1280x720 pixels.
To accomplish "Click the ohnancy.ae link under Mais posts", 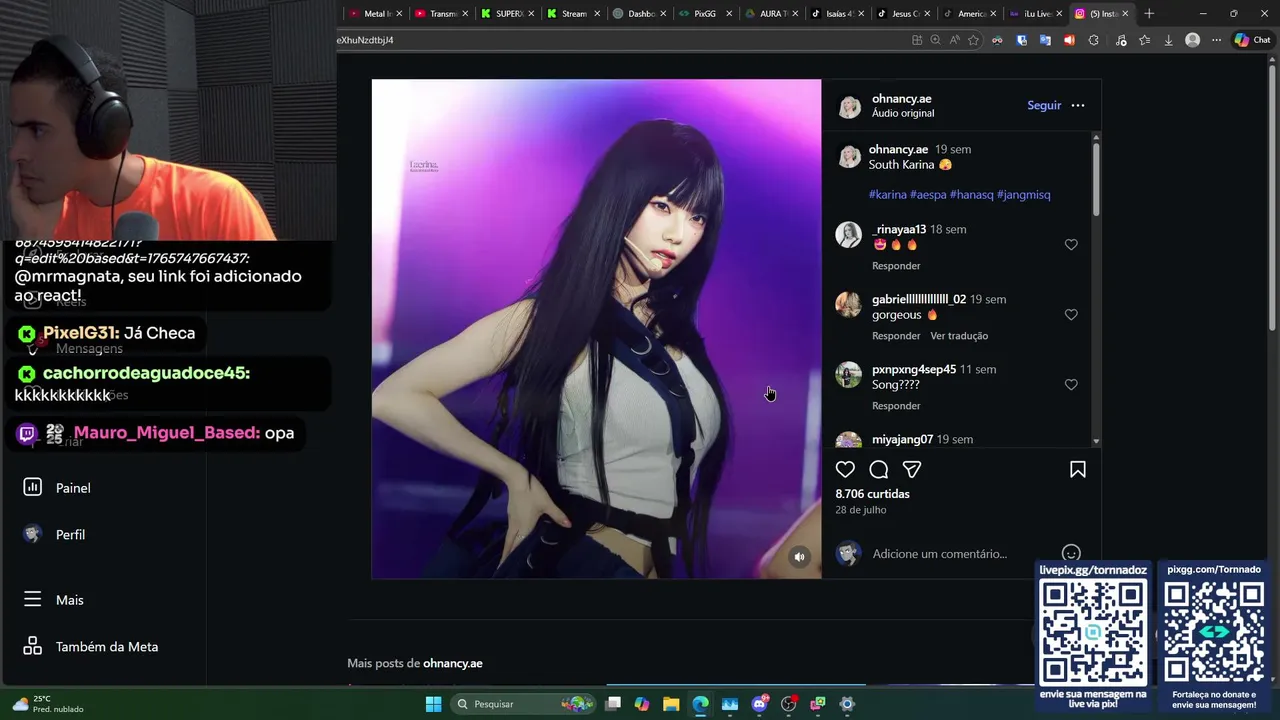I will pyautogui.click(x=452, y=663).
